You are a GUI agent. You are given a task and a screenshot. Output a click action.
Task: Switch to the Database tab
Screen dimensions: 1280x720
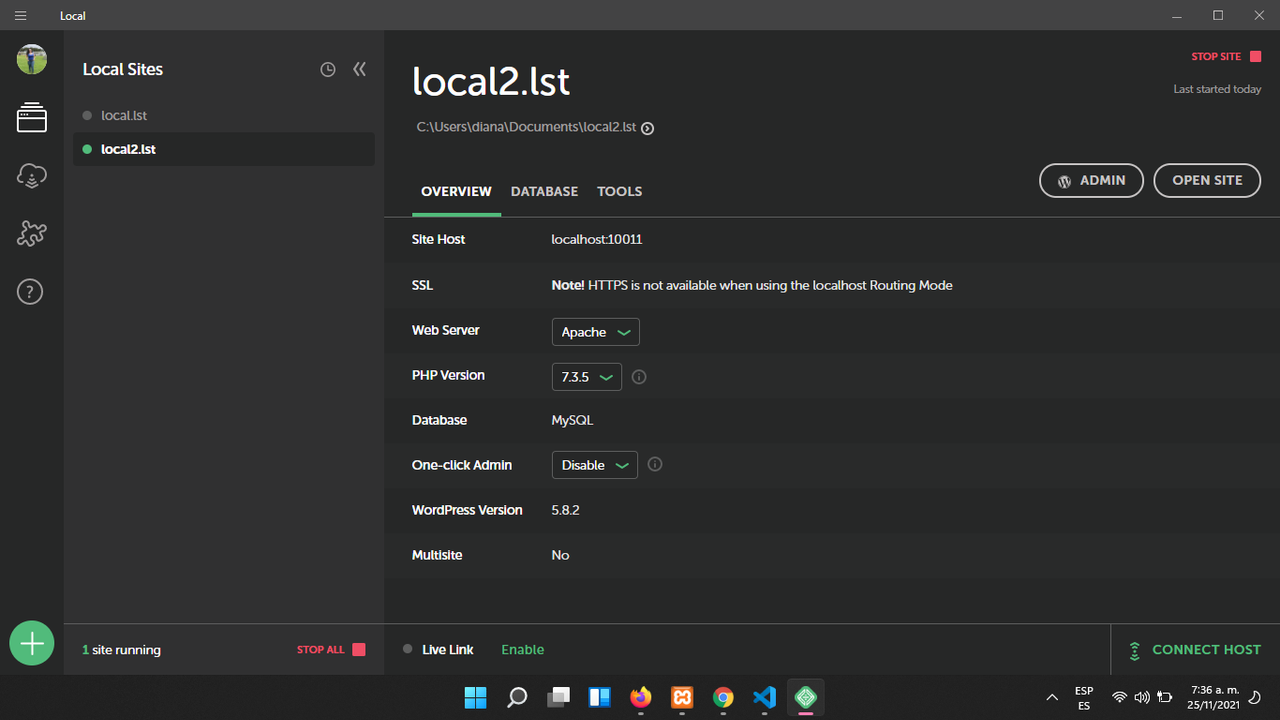544,191
